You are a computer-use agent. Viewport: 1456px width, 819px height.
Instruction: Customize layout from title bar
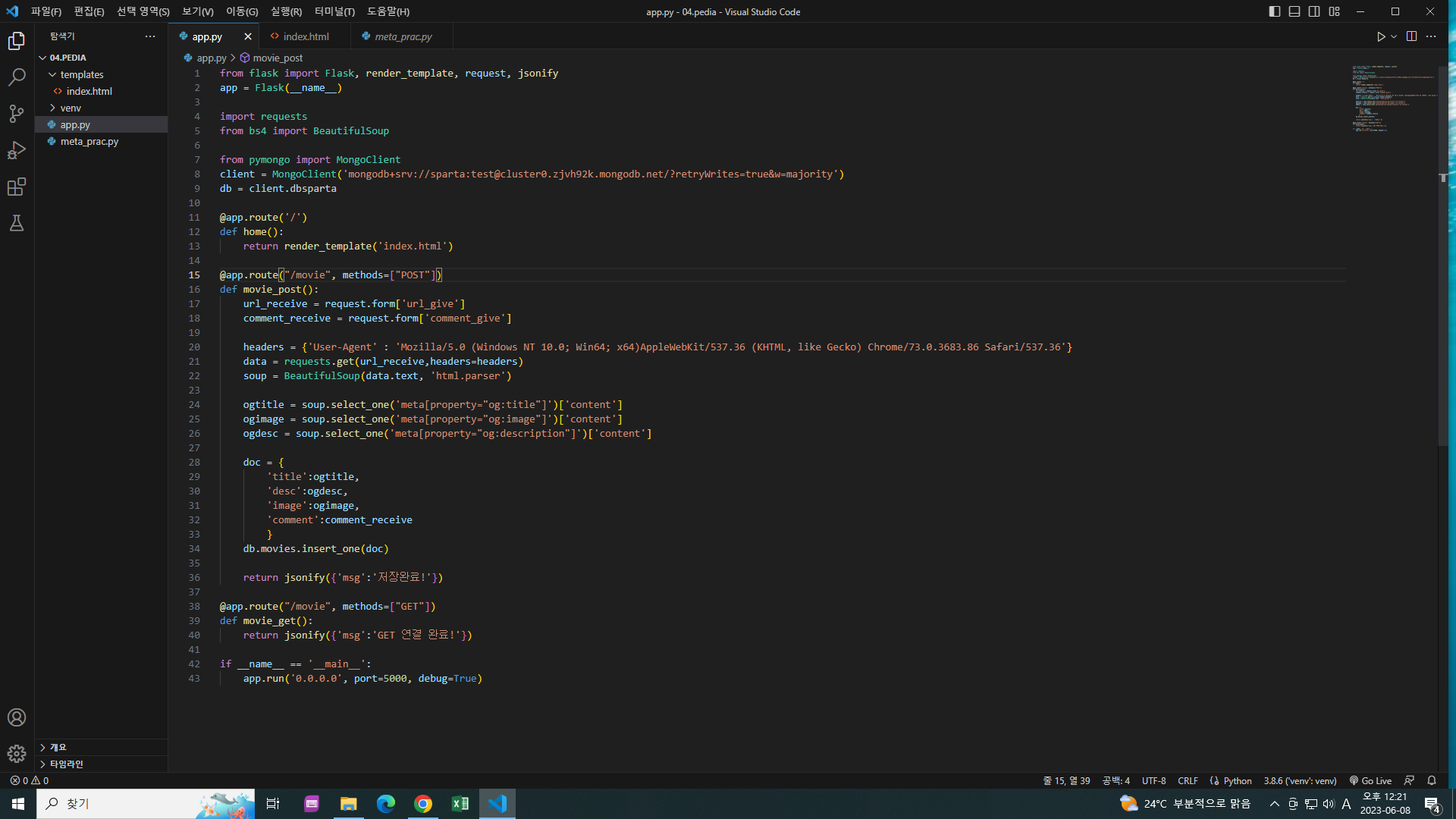pyautogui.click(x=1334, y=11)
